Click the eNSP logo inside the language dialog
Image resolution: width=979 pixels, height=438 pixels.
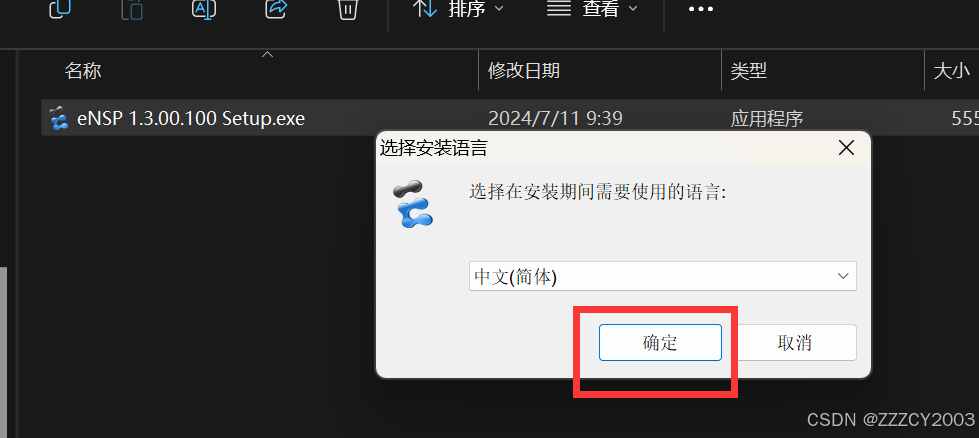[413, 204]
